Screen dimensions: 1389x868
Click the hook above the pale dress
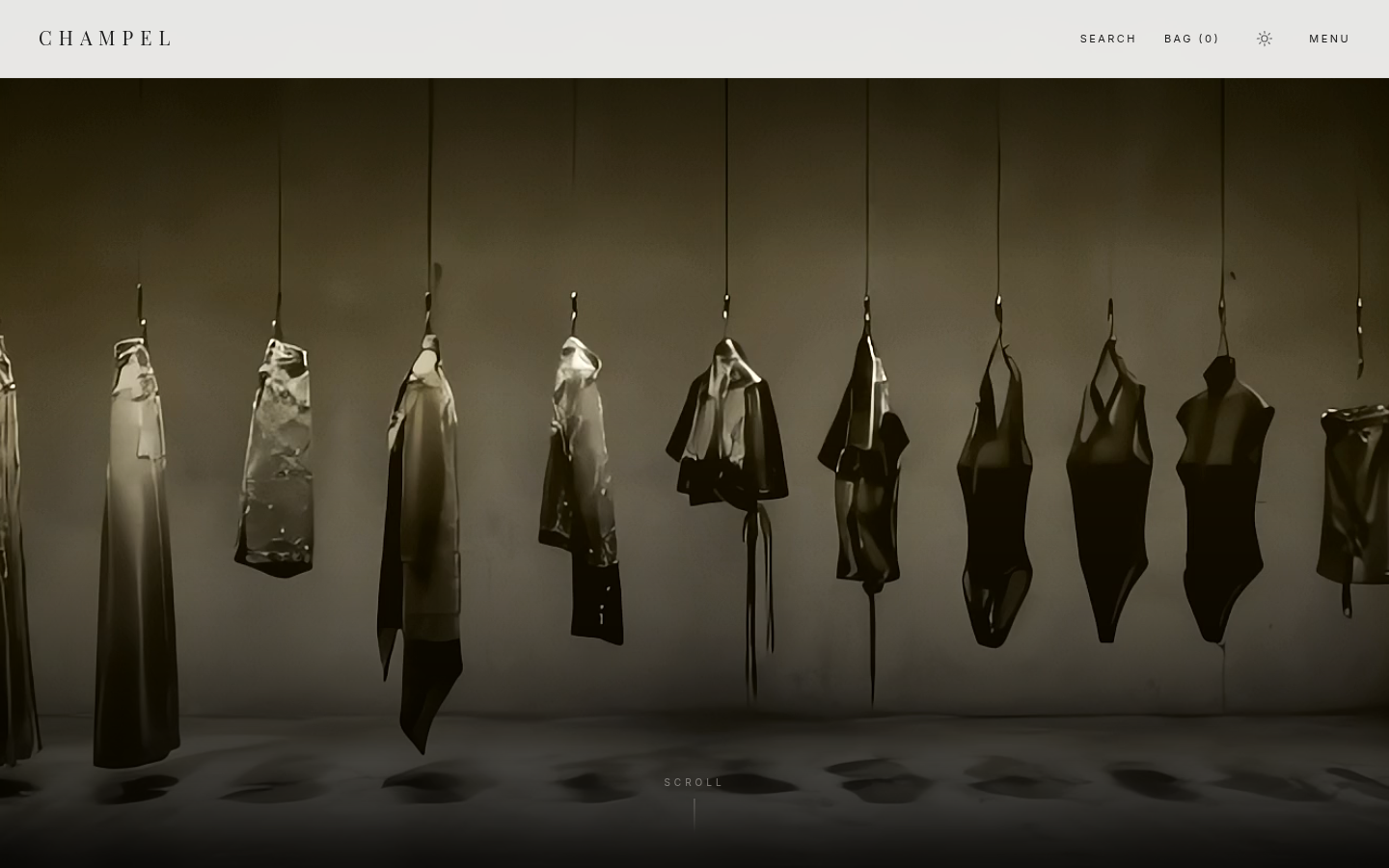pos(140,309)
